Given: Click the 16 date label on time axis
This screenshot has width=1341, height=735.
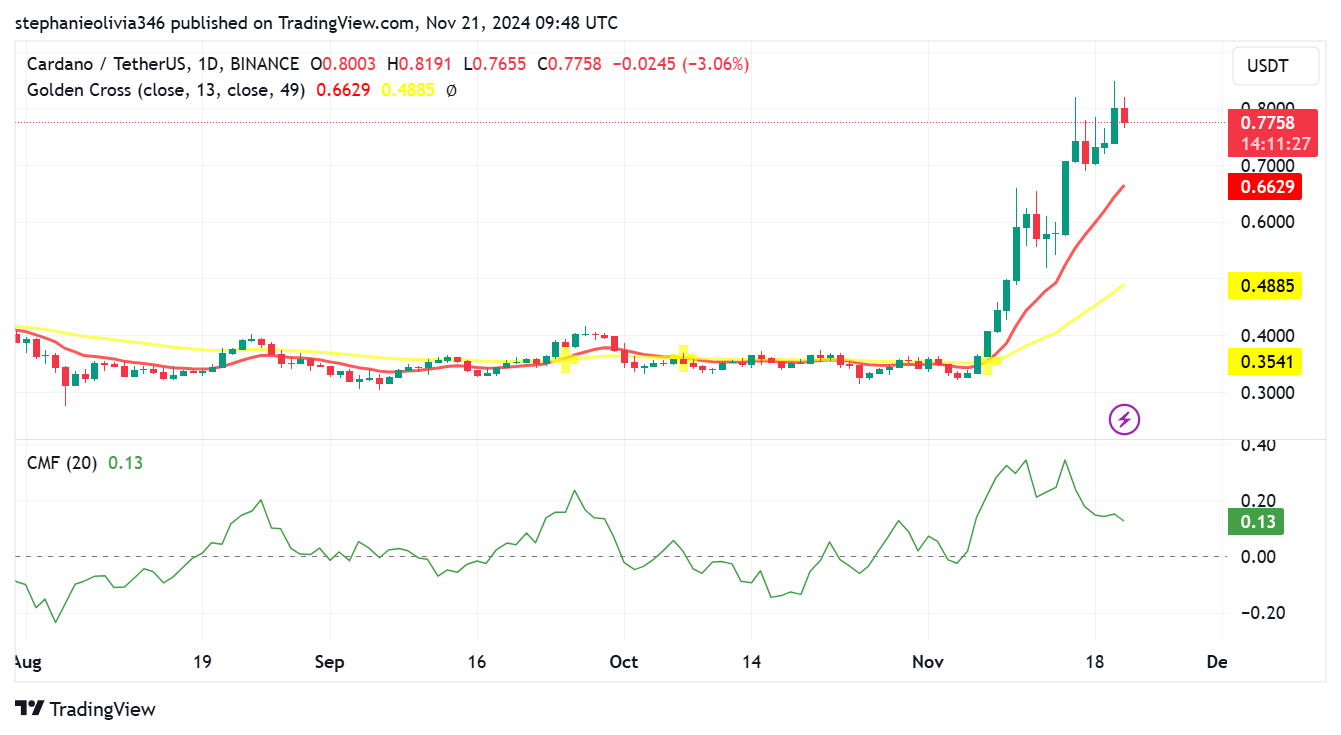Looking at the screenshot, I should 476,662.
